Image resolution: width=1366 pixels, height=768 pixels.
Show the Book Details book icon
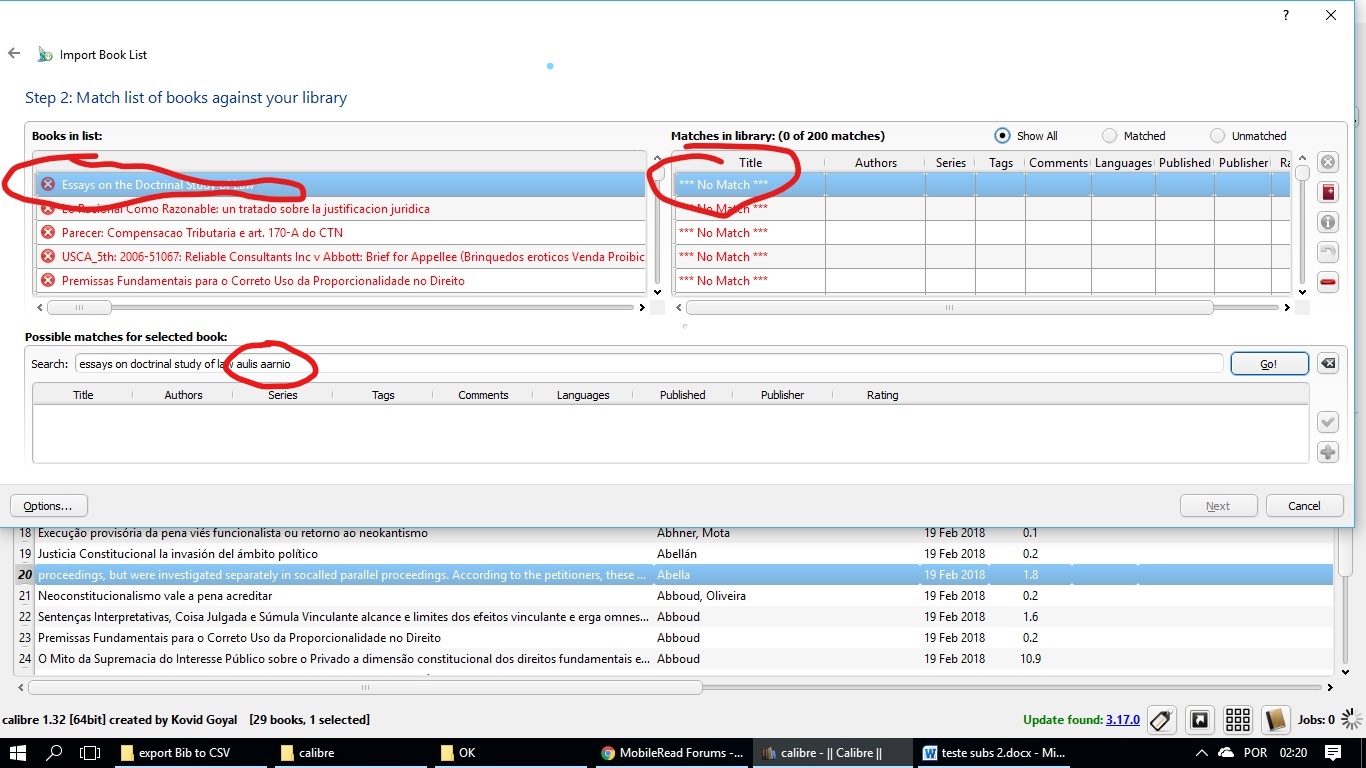pyautogui.click(x=1275, y=719)
